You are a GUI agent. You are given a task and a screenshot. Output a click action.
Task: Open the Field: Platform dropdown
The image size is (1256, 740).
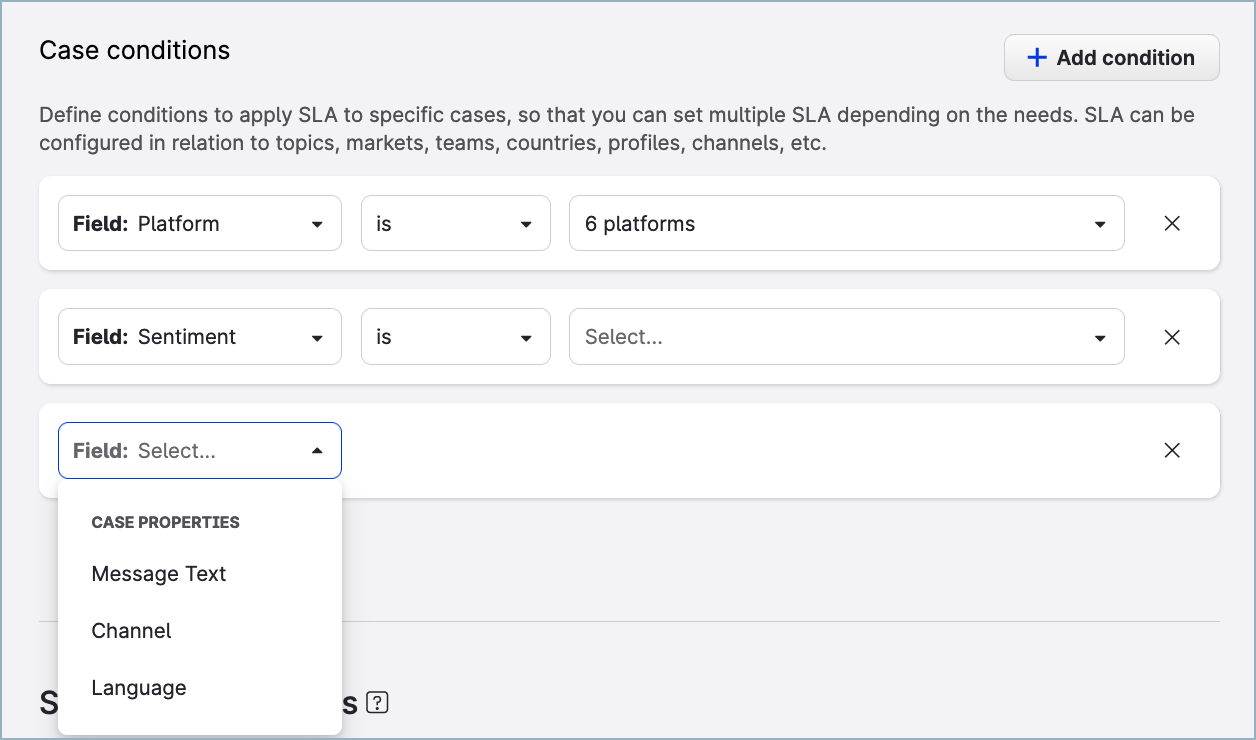200,223
